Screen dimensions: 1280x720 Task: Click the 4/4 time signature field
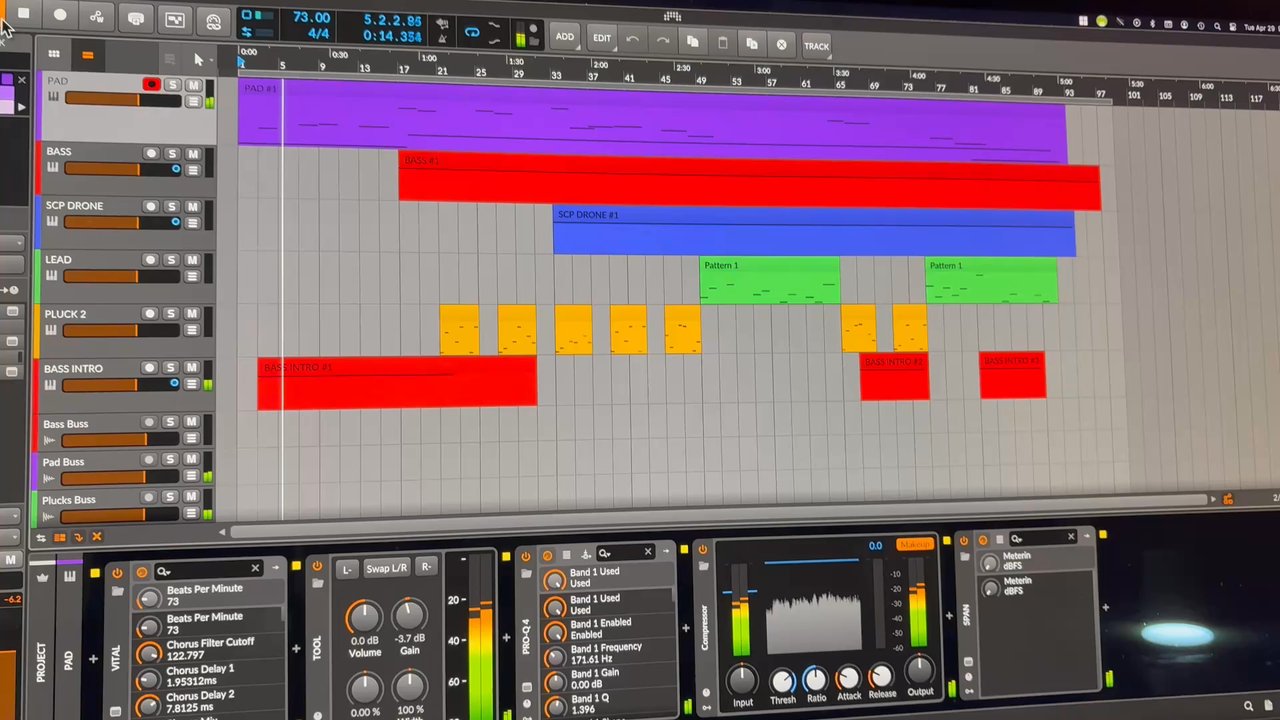tap(318, 34)
